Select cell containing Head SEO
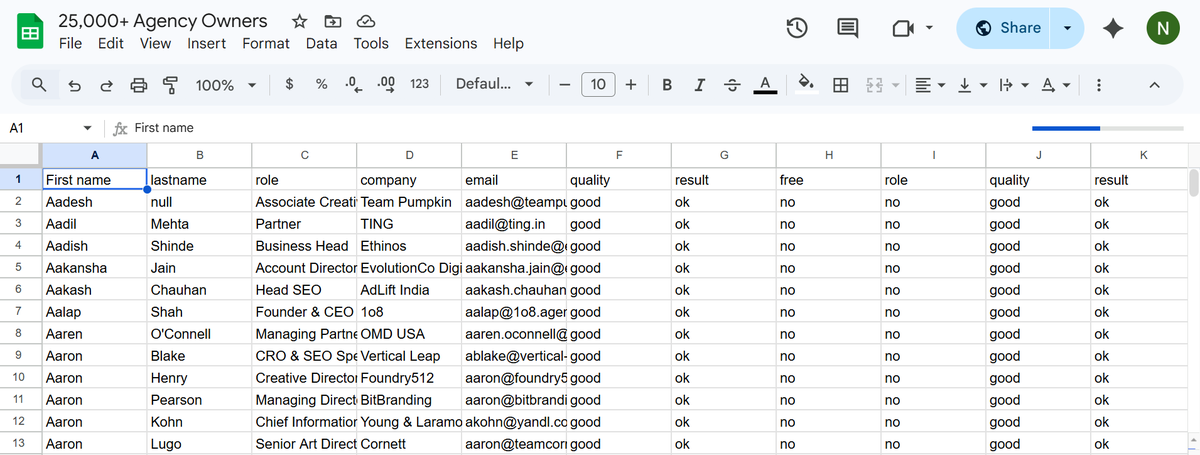This screenshot has width=1200, height=455. tap(304, 290)
